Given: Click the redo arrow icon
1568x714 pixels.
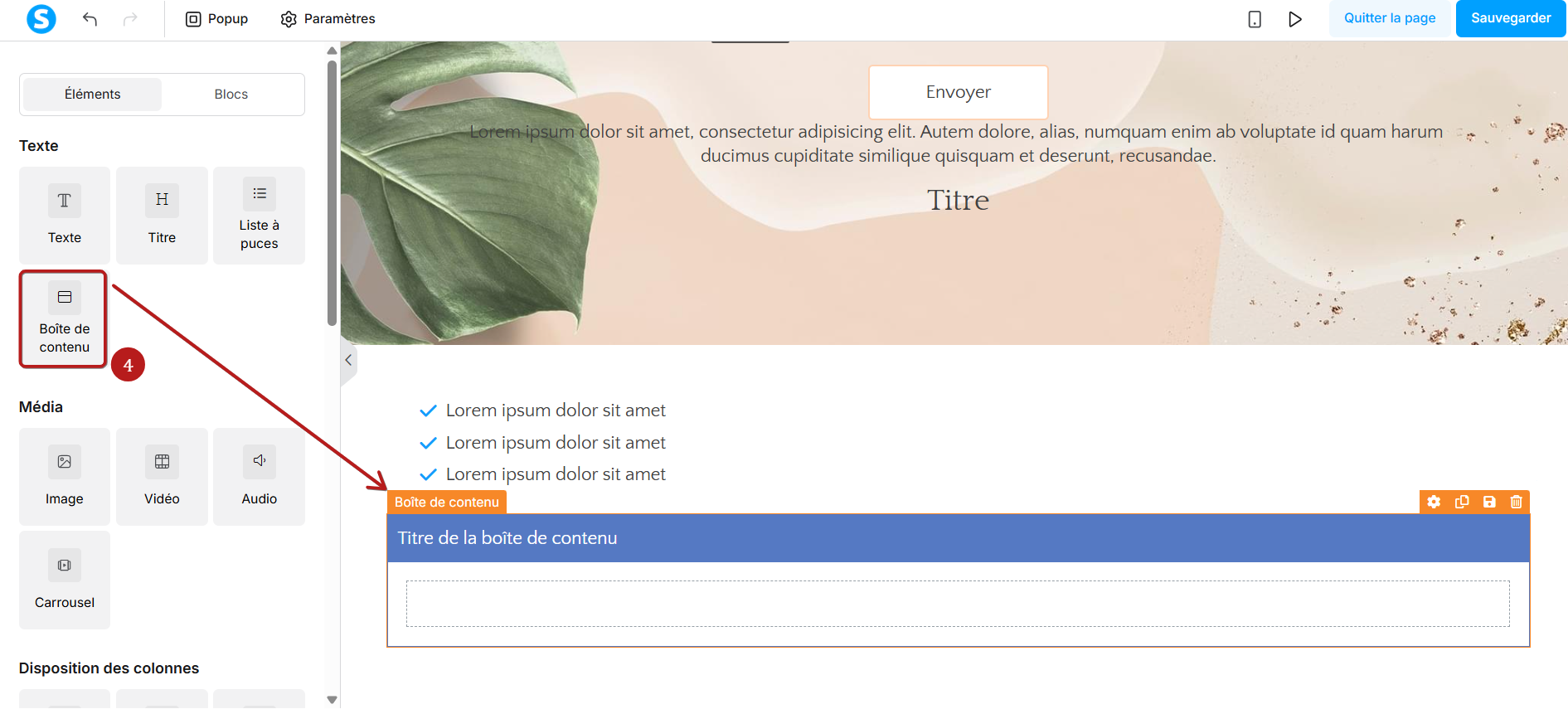Looking at the screenshot, I should pos(130,19).
